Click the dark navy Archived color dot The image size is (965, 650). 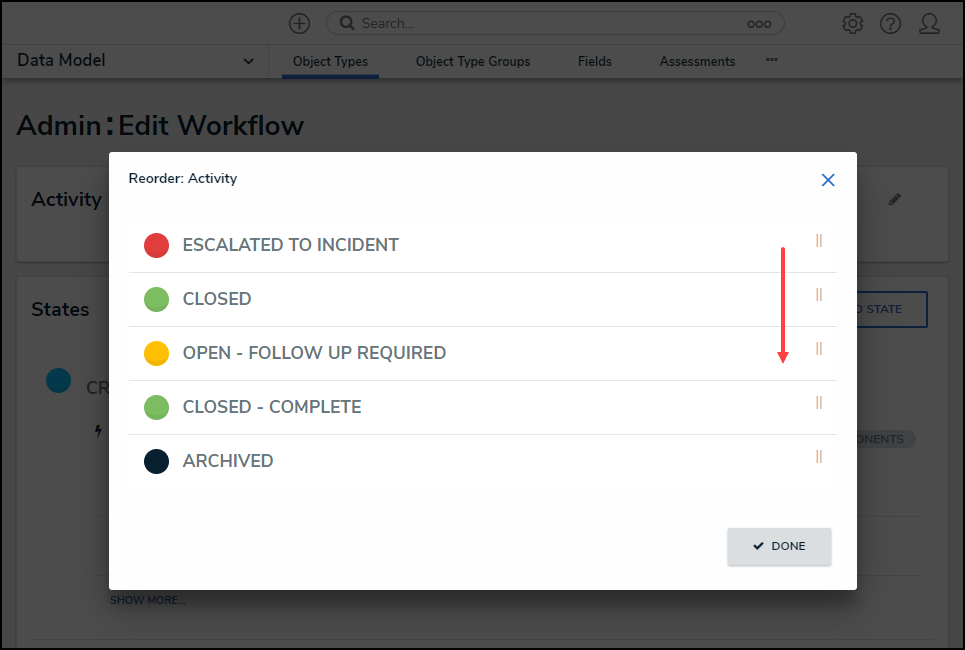click(156, 461)
